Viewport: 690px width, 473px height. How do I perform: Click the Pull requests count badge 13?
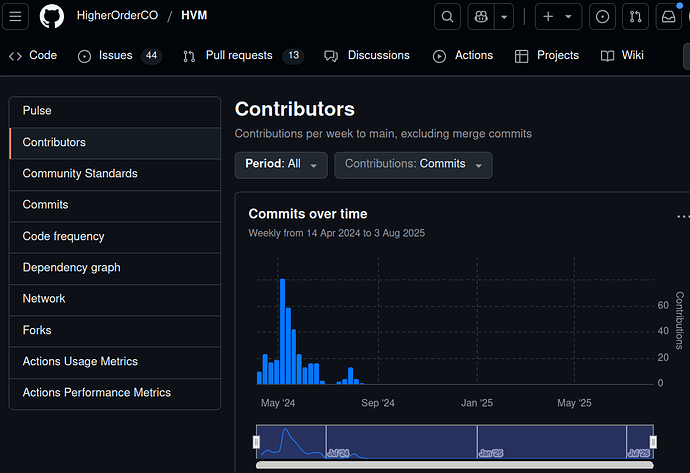point(294,55)
